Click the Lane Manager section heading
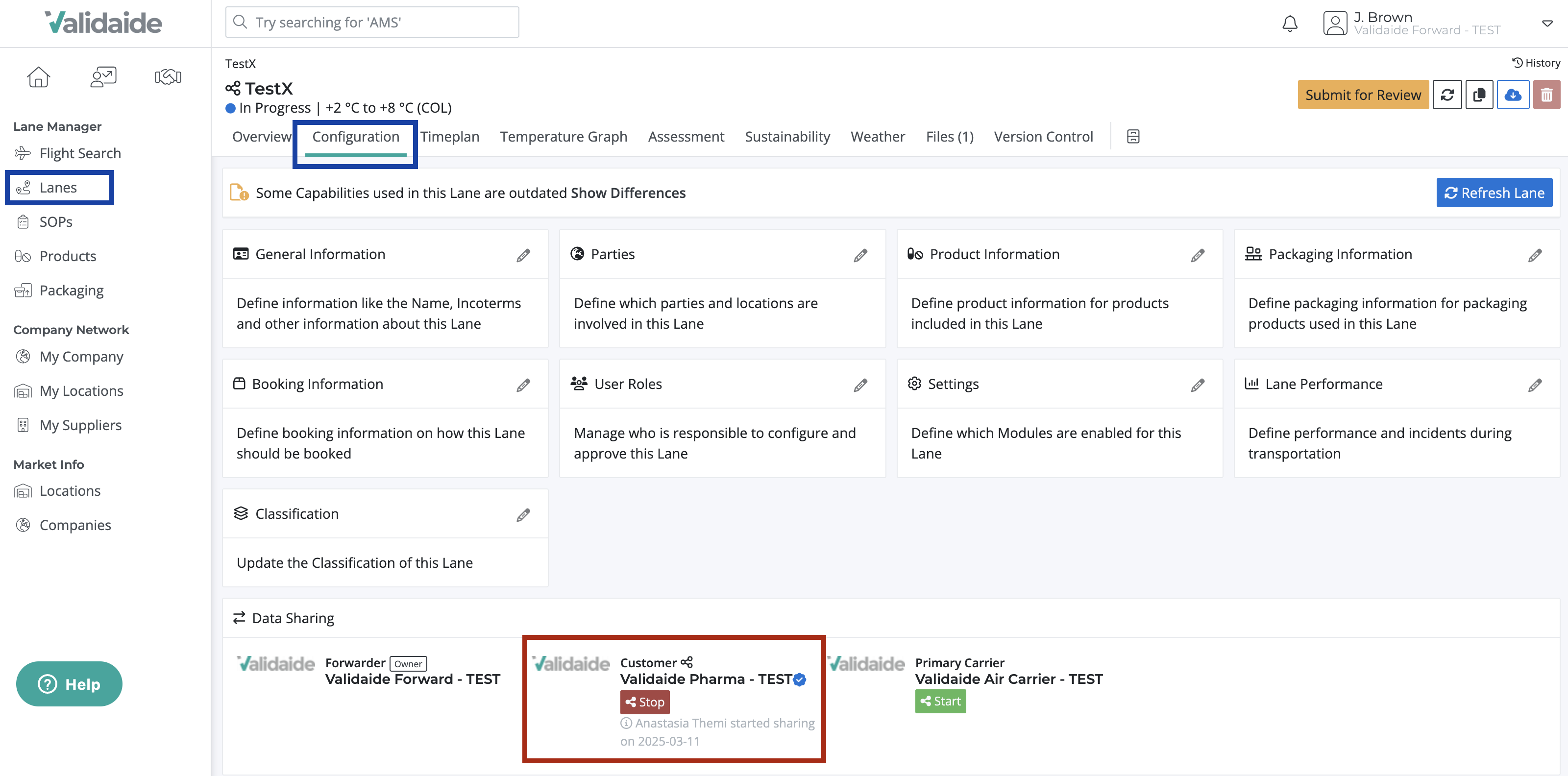 (x=57, y=126)
